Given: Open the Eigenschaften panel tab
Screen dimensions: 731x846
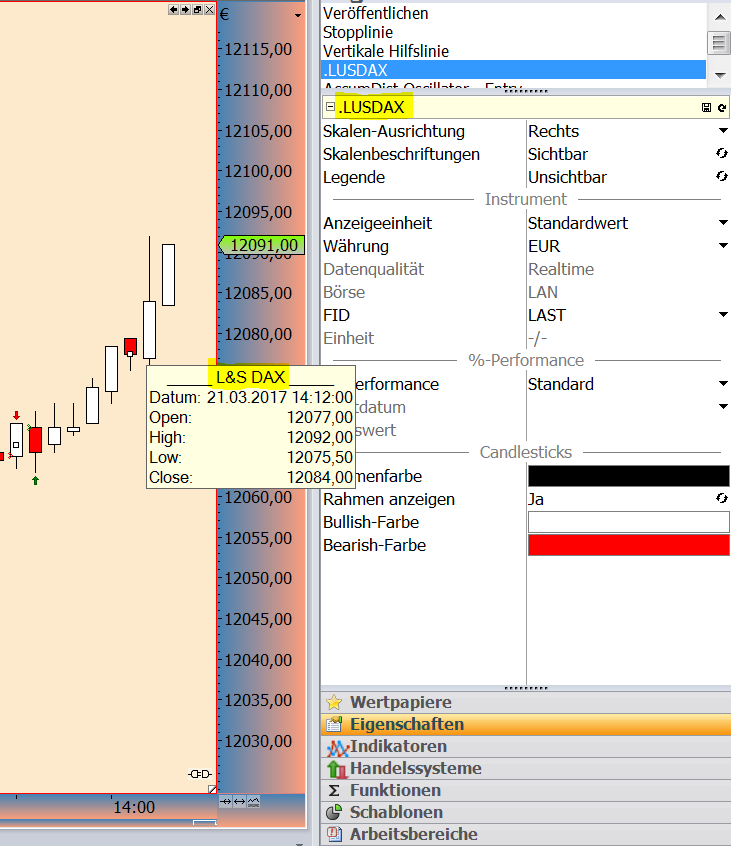Looking at the screenshot, I should [x=526, y=724].
